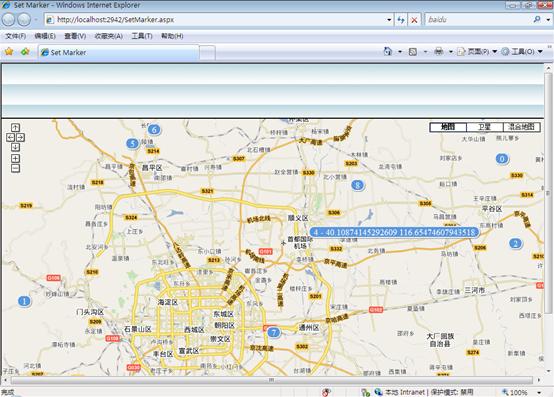The height and width of the screenshot is (397, 554).
Task: Click map marker number 1
Action: tap(24, 301)
